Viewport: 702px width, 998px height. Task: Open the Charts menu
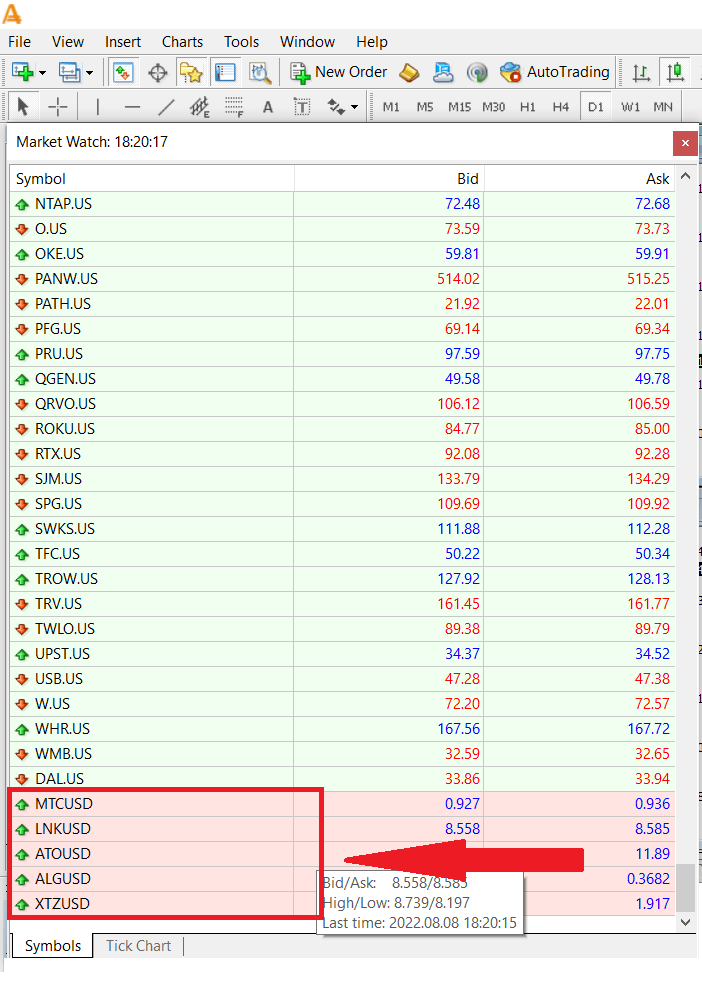182,42
